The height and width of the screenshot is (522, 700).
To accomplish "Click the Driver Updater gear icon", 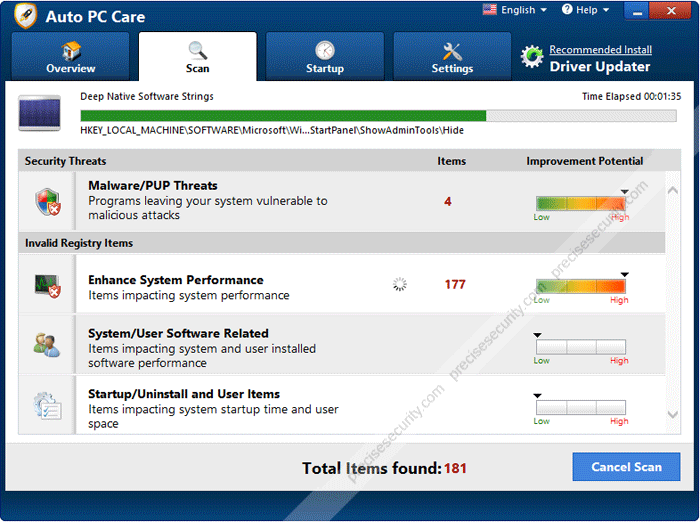I will (532, 57).
